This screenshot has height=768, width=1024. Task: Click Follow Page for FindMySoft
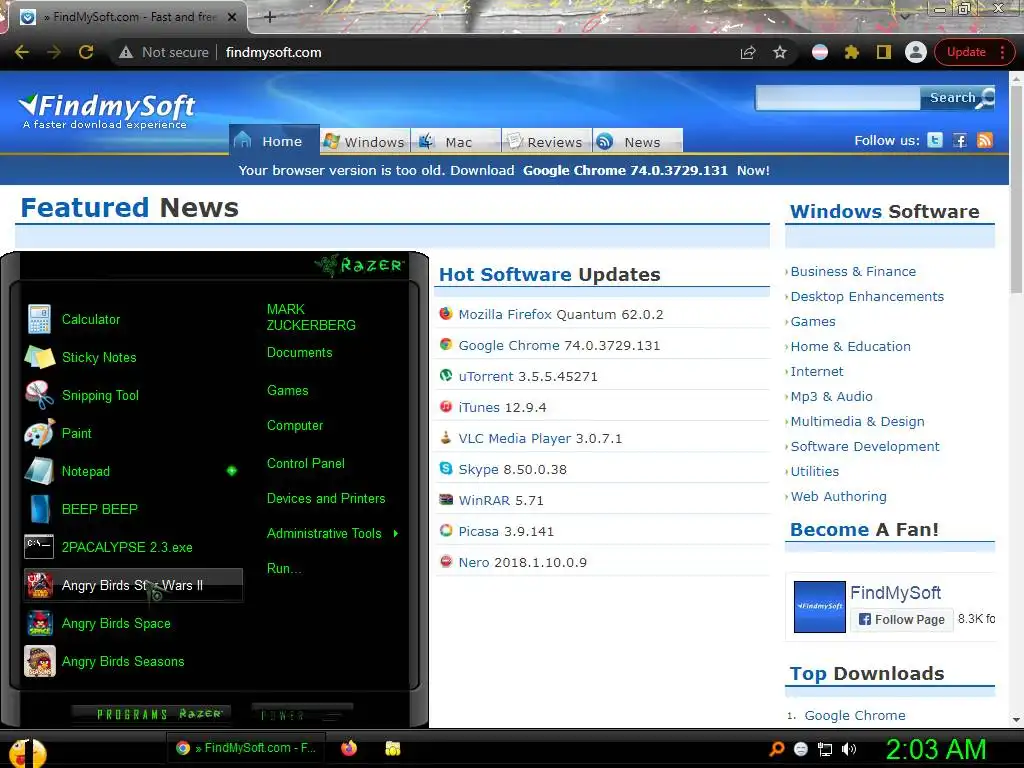point(902,619)
